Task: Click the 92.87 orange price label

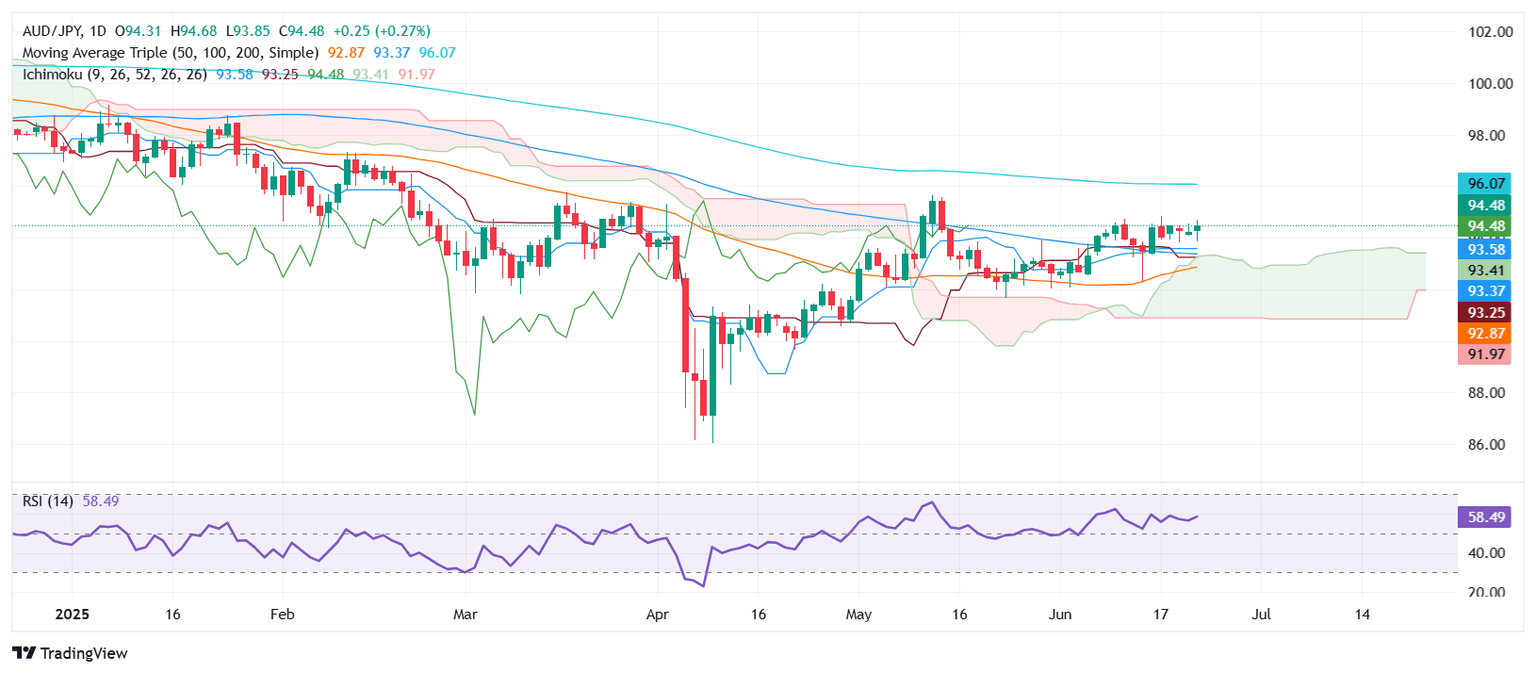Action: [x=1485, y=334]
